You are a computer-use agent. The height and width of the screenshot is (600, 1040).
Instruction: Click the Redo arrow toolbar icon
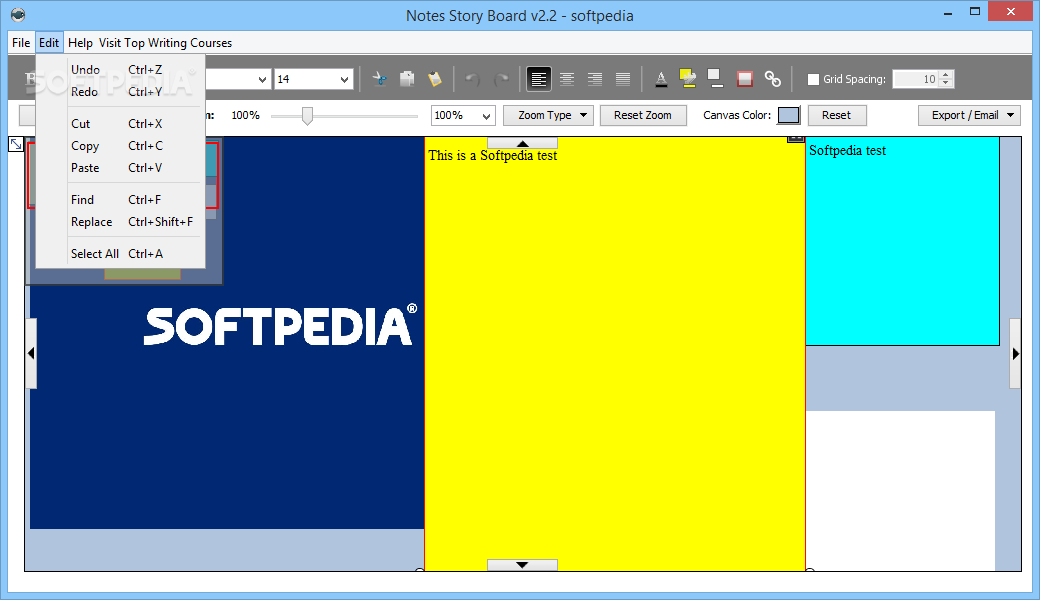501,79
